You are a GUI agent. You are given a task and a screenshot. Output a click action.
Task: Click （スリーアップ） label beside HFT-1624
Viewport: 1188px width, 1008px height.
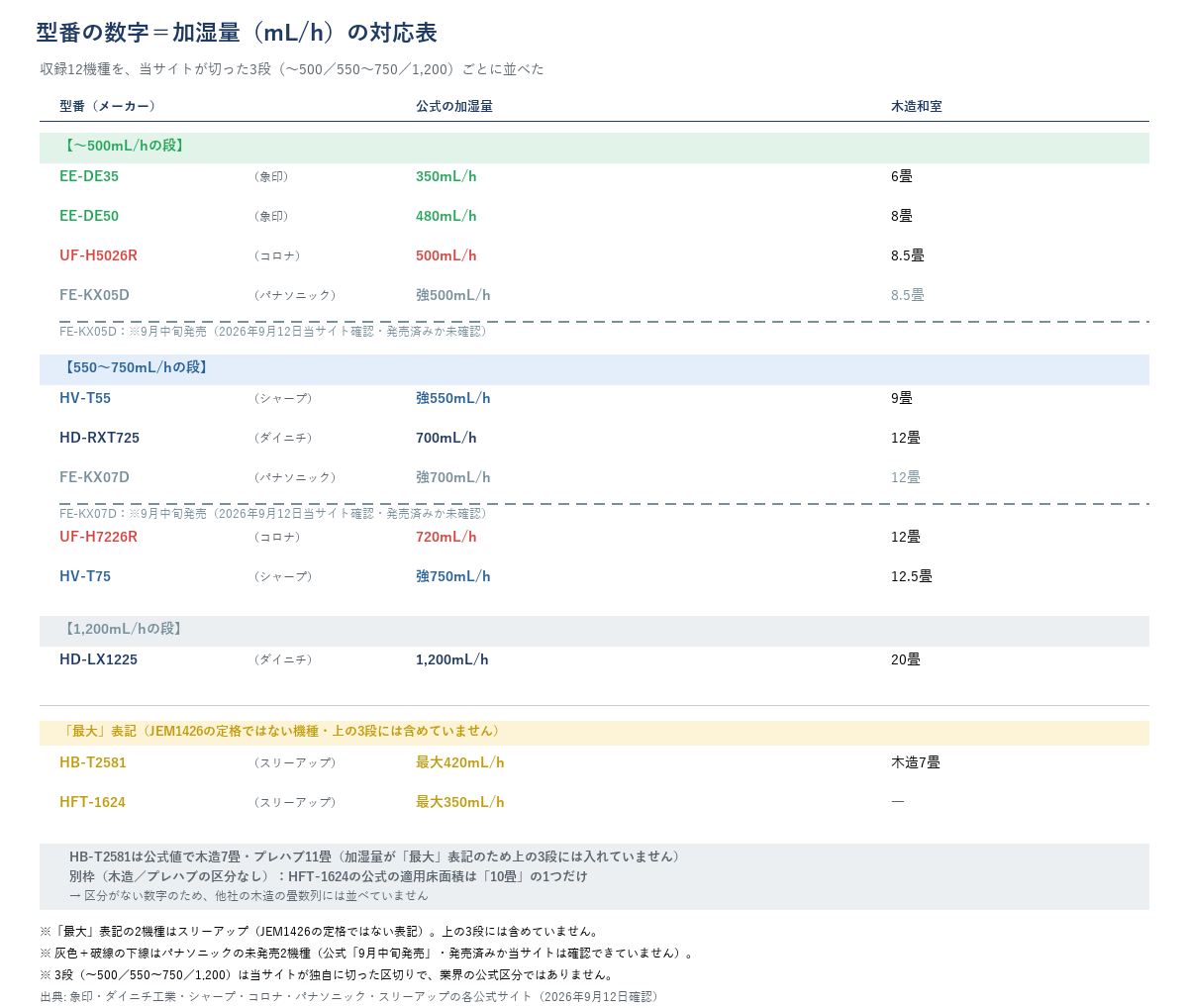[295, 802]
